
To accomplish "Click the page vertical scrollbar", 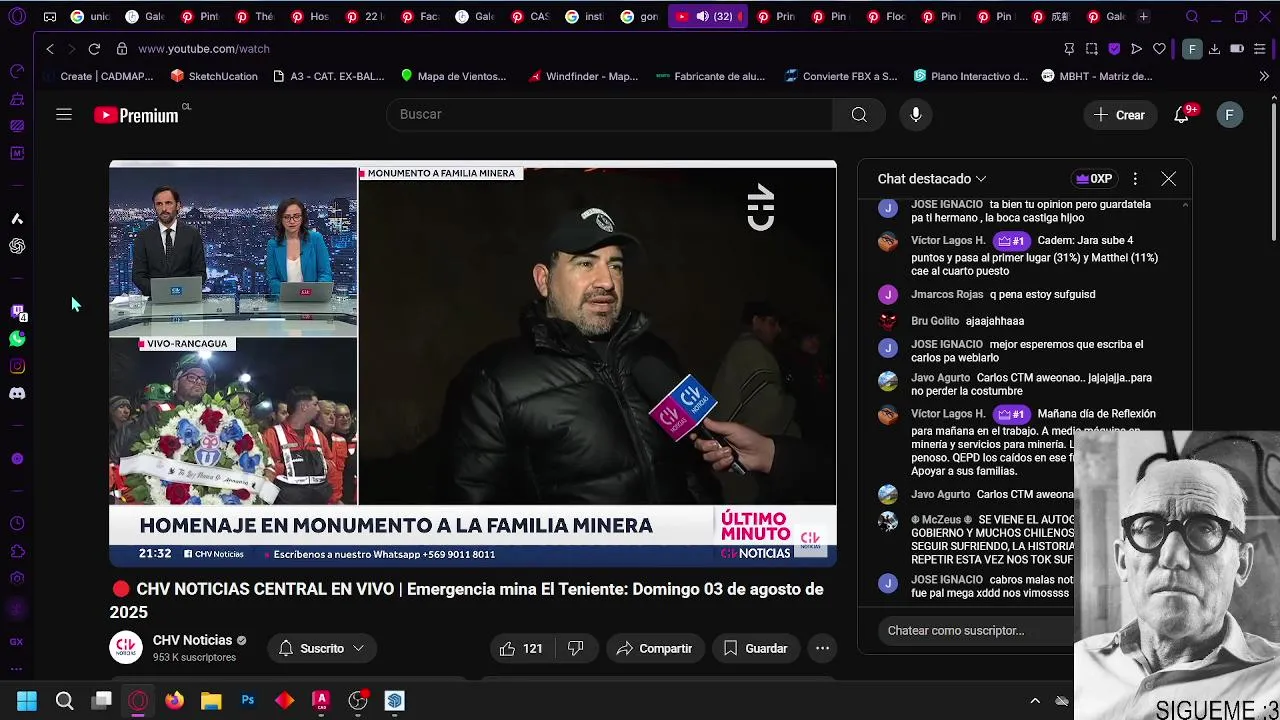I will [1273, 170].
